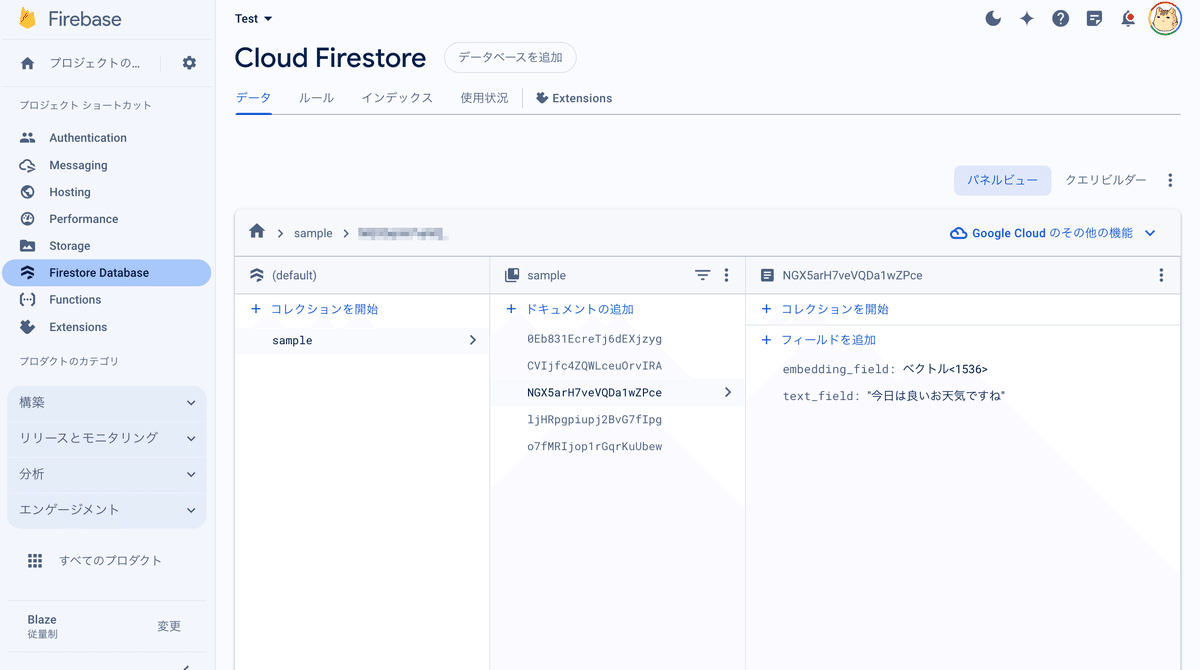Click (default) database header icon
Viewport: 1200px width, 670px height.
(257, 275)
